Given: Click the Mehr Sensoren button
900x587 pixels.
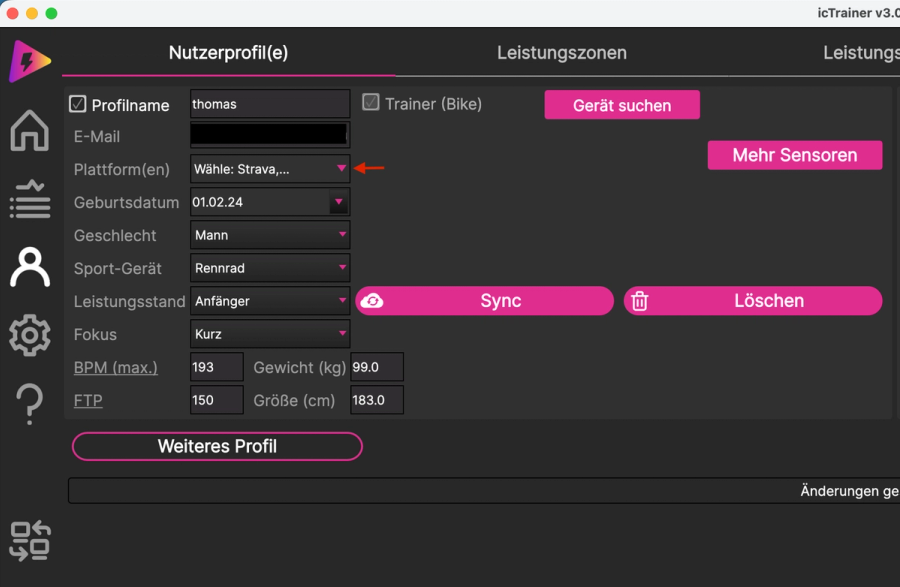Looking at the screenshot, I should pyautogui.click(x=794, y=155).
